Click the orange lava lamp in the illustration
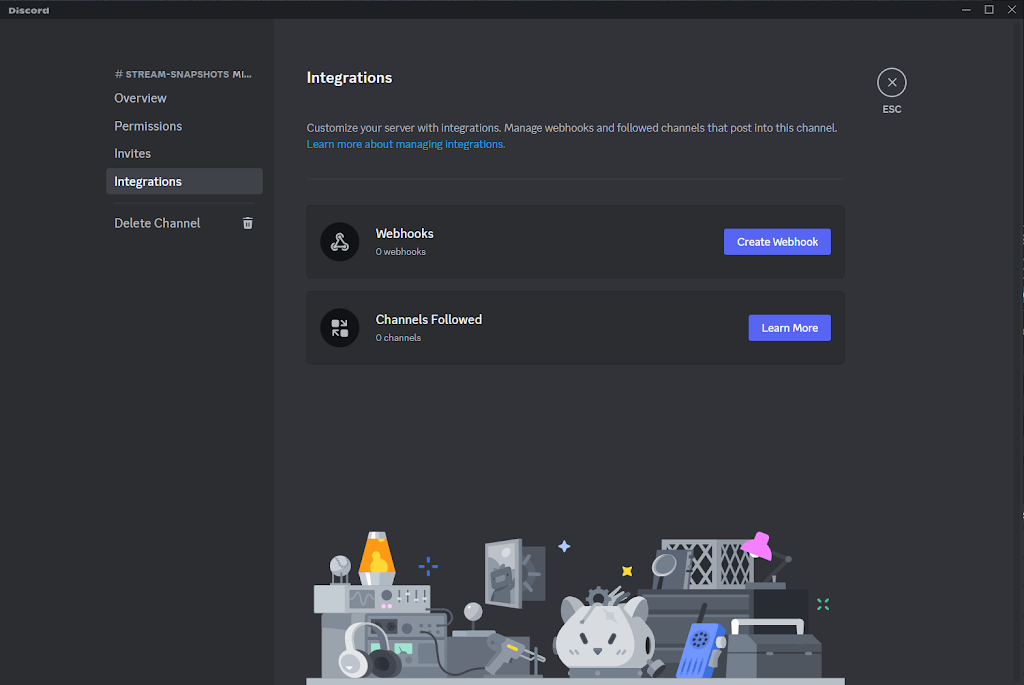This screenshot has width=1024, height=685. coord(376,560)
